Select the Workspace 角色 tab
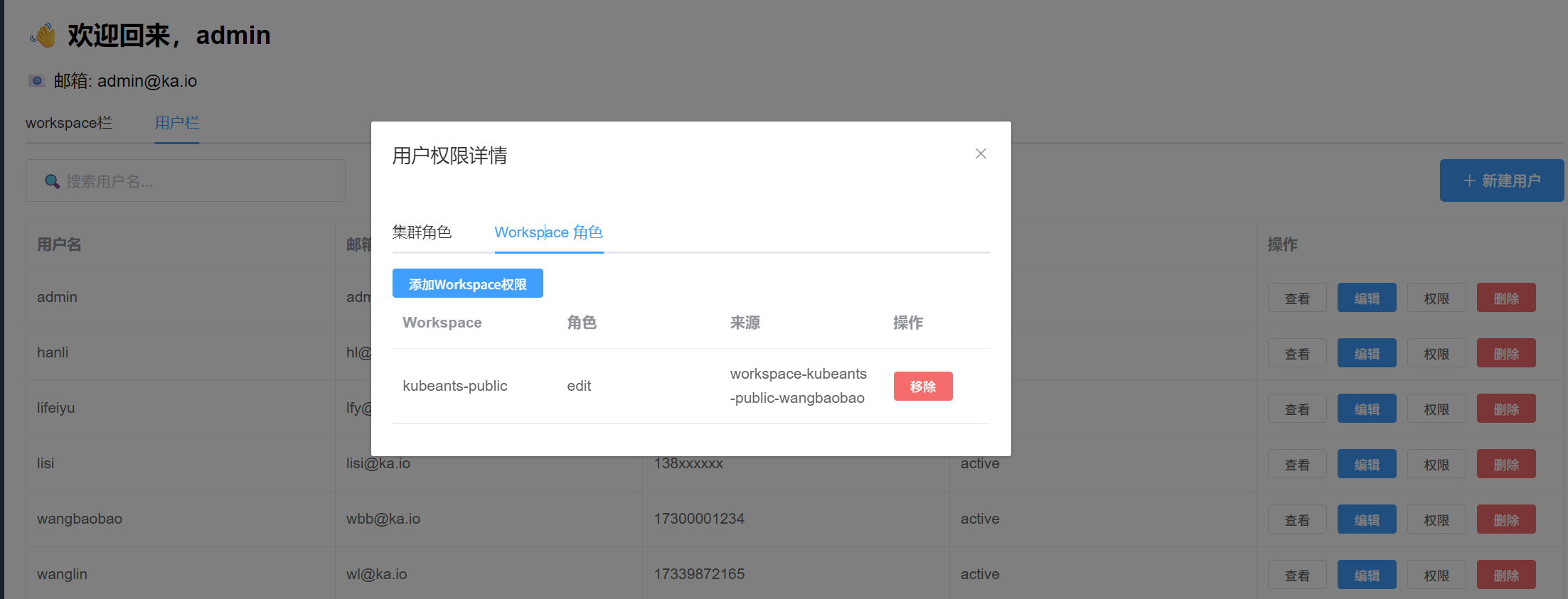Viewport: 1568px width, 599px height. (x=548, y=232)
